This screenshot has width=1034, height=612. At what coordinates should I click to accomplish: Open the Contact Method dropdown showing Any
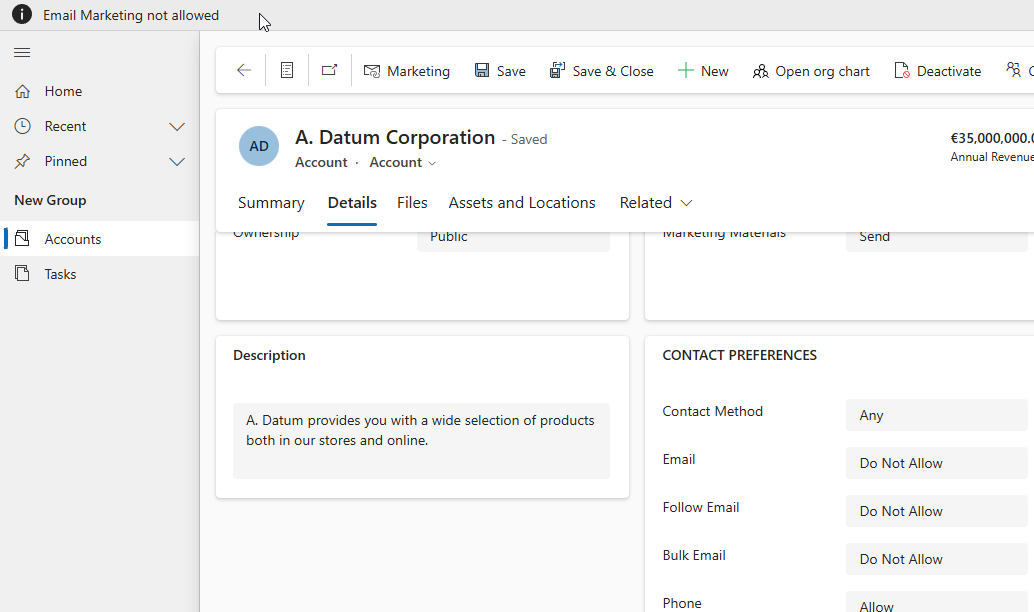(x=936, y=415)
